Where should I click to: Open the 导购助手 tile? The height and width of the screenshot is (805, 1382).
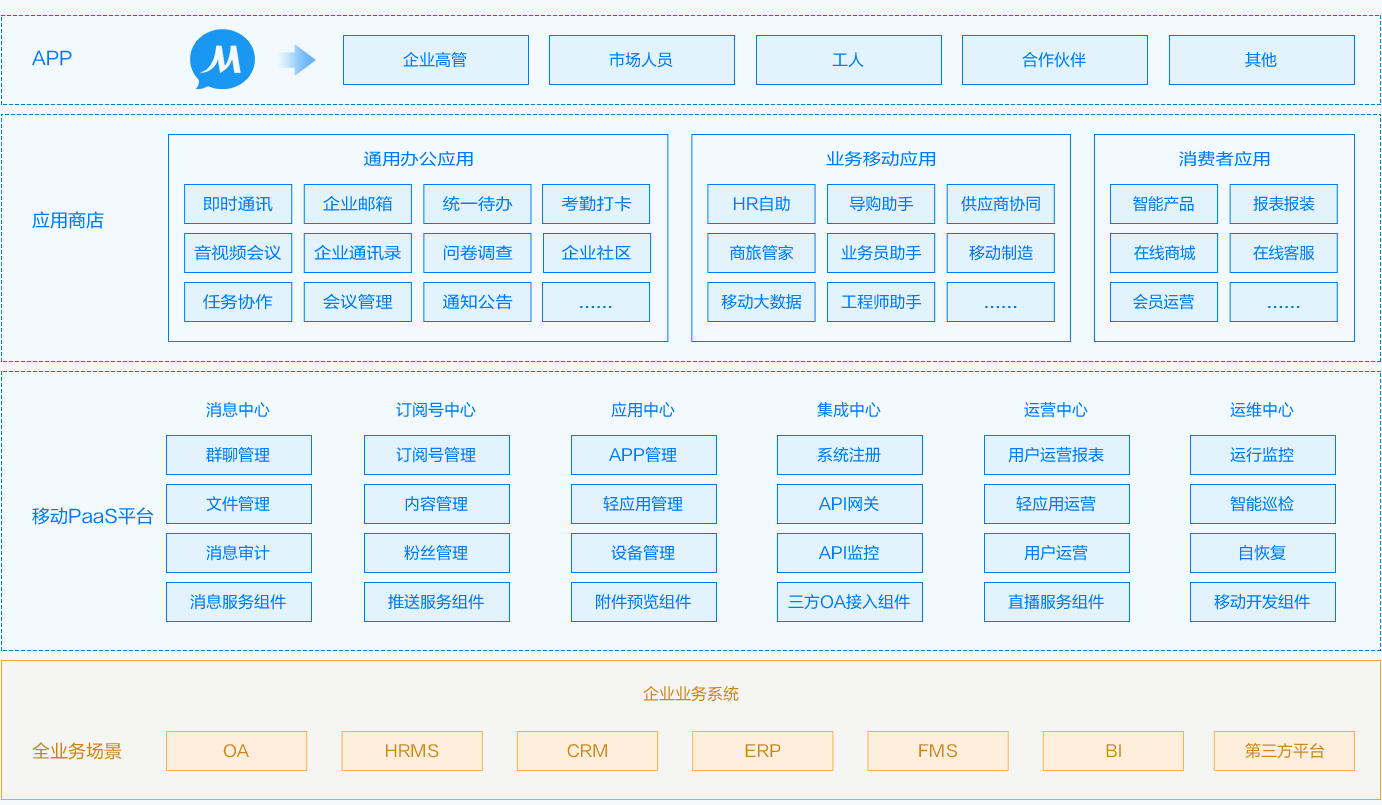click(x=881, y=204)
